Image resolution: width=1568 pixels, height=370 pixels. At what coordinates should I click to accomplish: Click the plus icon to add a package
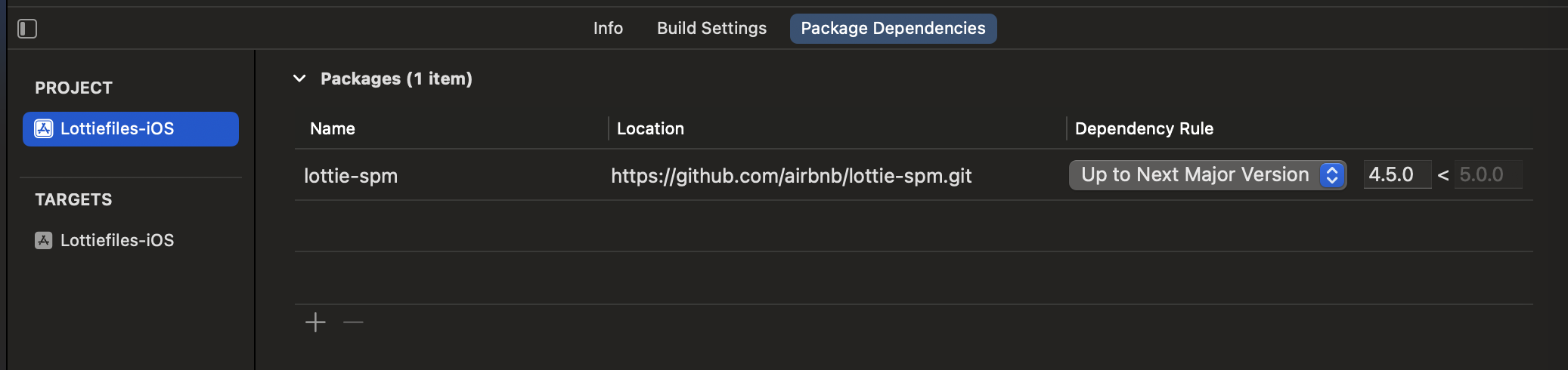click(315, 322)
